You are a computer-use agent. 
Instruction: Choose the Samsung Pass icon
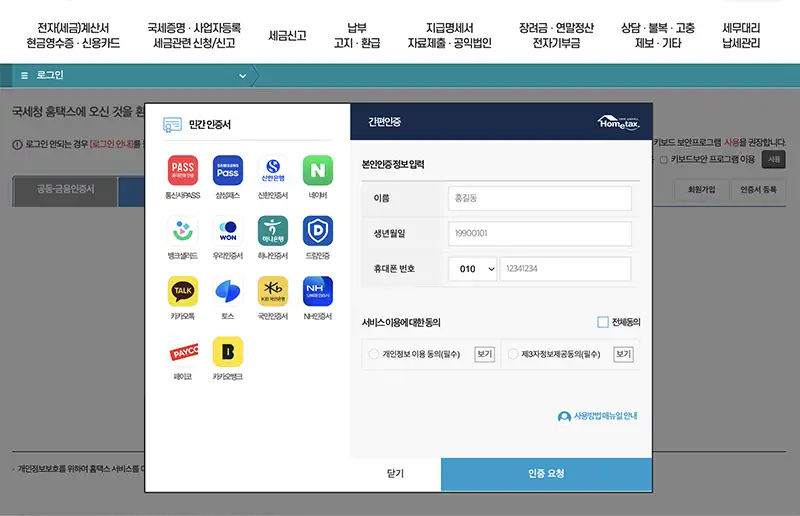click(228, 170)
